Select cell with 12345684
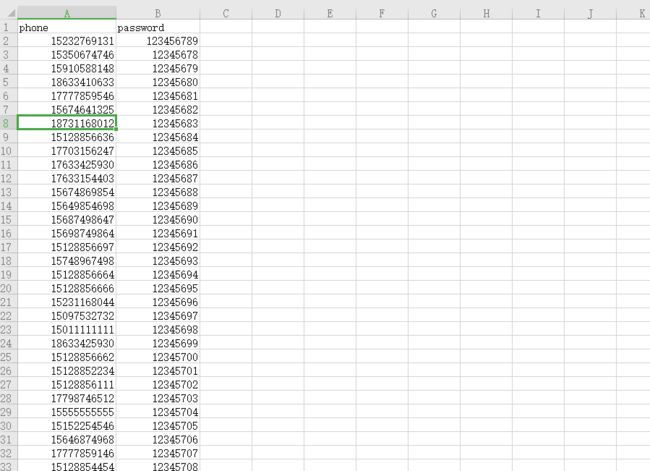 tap(158, 137)
